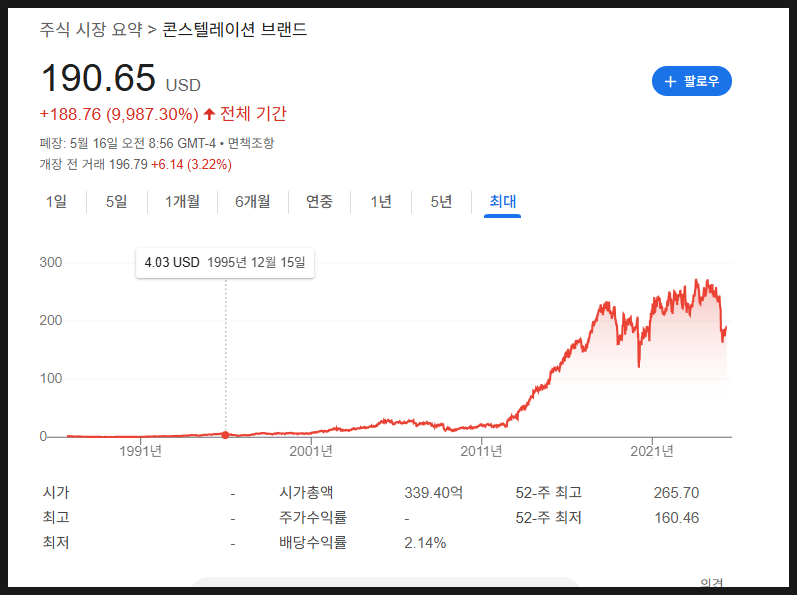The width and height of the screenshot is (797, 595).
Task: Click the 52-주 최고 value 265.70
Action: (677, 493)
